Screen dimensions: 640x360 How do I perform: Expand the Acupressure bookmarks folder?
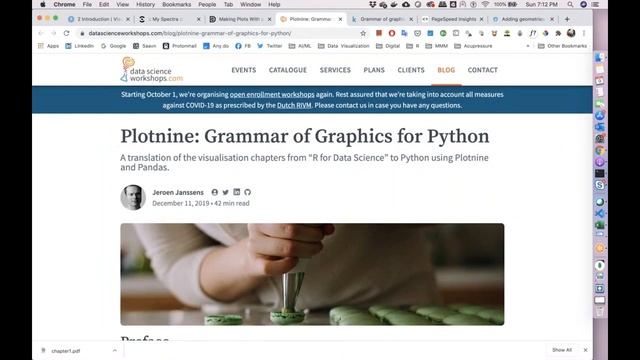tap(473, 46)
